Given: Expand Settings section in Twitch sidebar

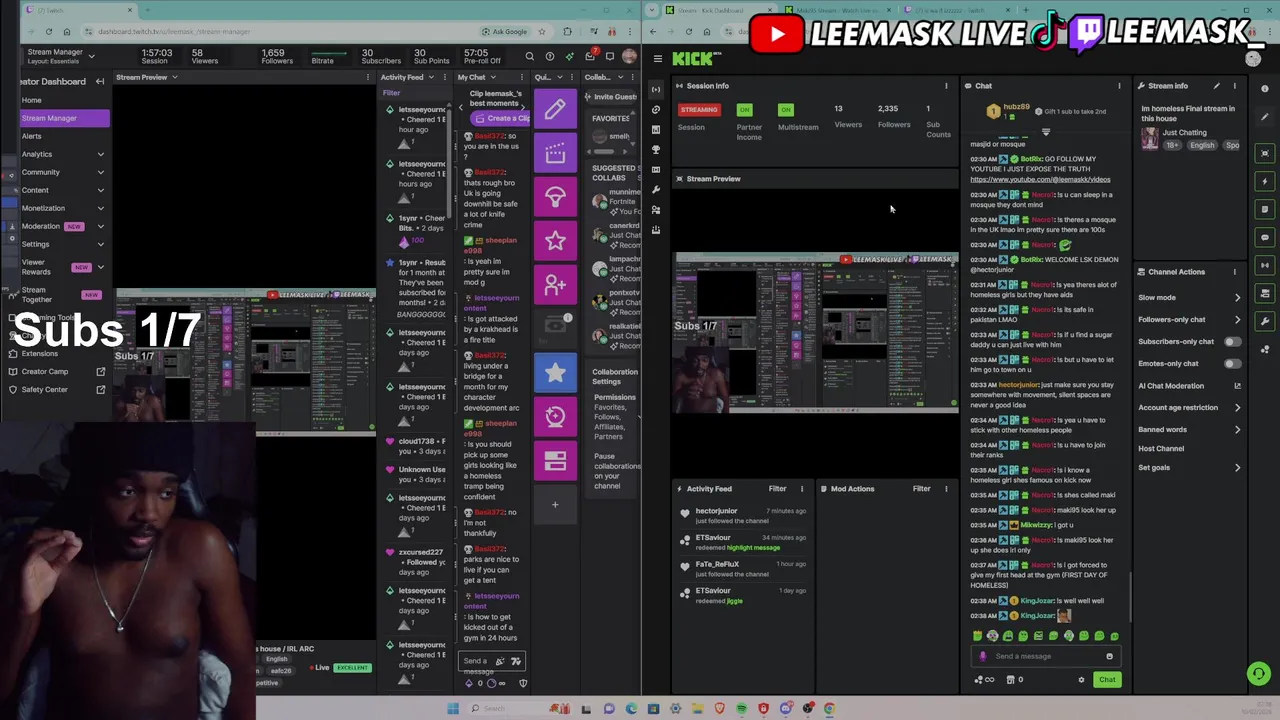Looking at the screenshot, I should click(100, 244).
